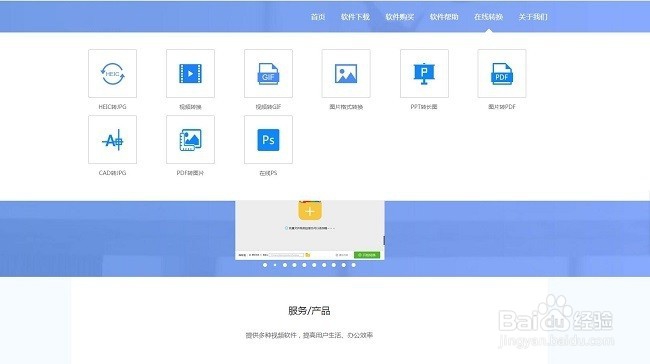The image size is (650, 364).
Task: Launch the 在线PS Photoshop icon
Action: (x=268, y=140)
